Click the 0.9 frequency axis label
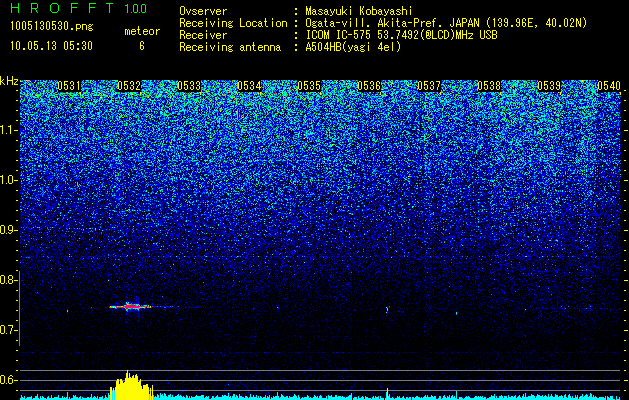Viewport: 629px width, 400px height. (9, 230)
